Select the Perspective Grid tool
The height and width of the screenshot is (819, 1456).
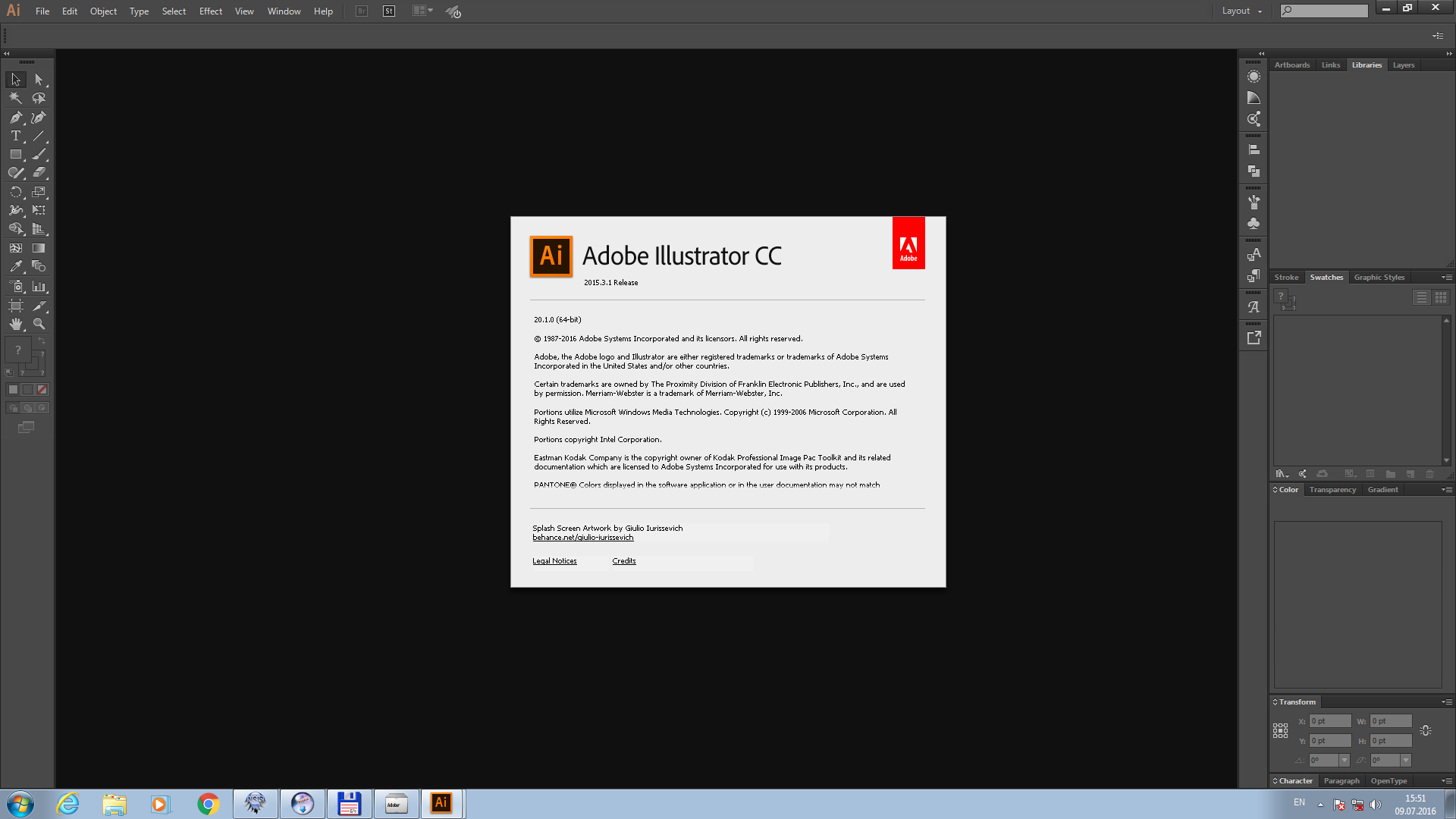(x=39, y=229)
